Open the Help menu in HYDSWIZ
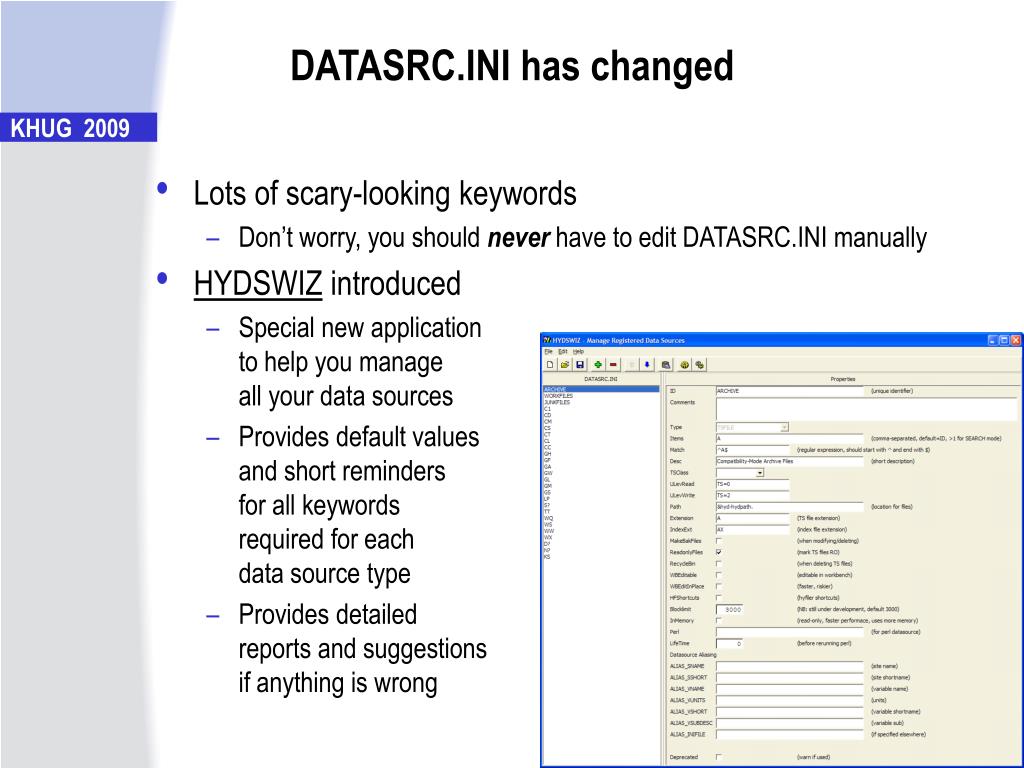Viewport: 1024px width, 768px height. pos(579,351)
